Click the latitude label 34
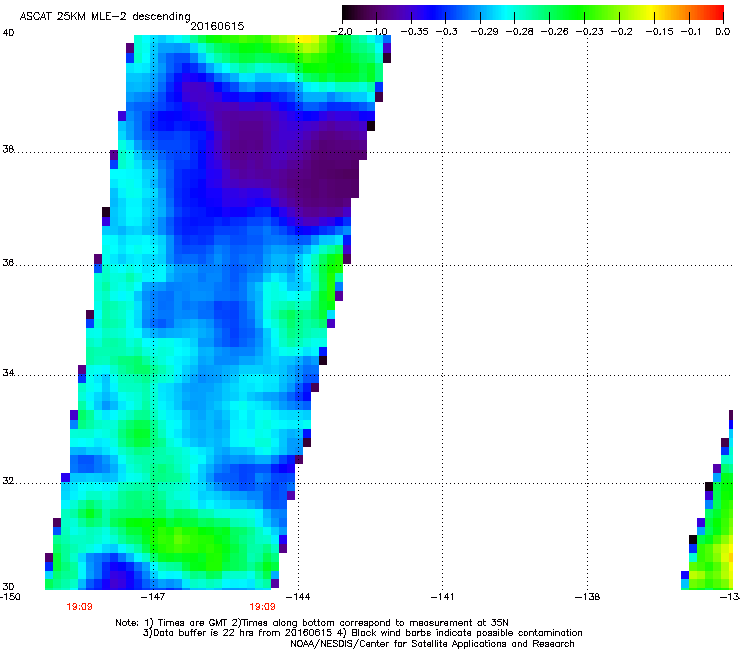740x650 pixels. [8, 373]
